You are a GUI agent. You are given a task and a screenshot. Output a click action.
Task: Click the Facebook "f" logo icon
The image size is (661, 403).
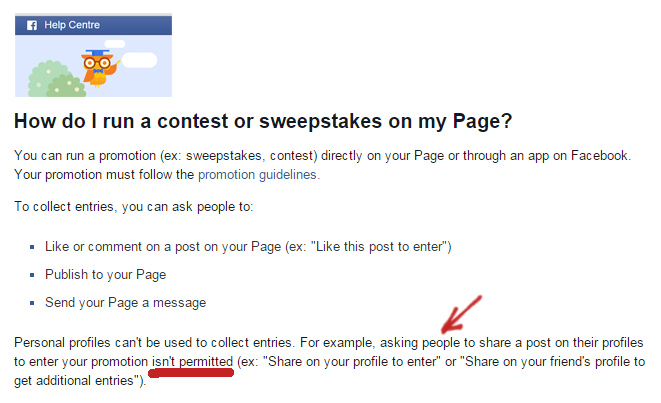pyautogui.click(x=30, y=23)
